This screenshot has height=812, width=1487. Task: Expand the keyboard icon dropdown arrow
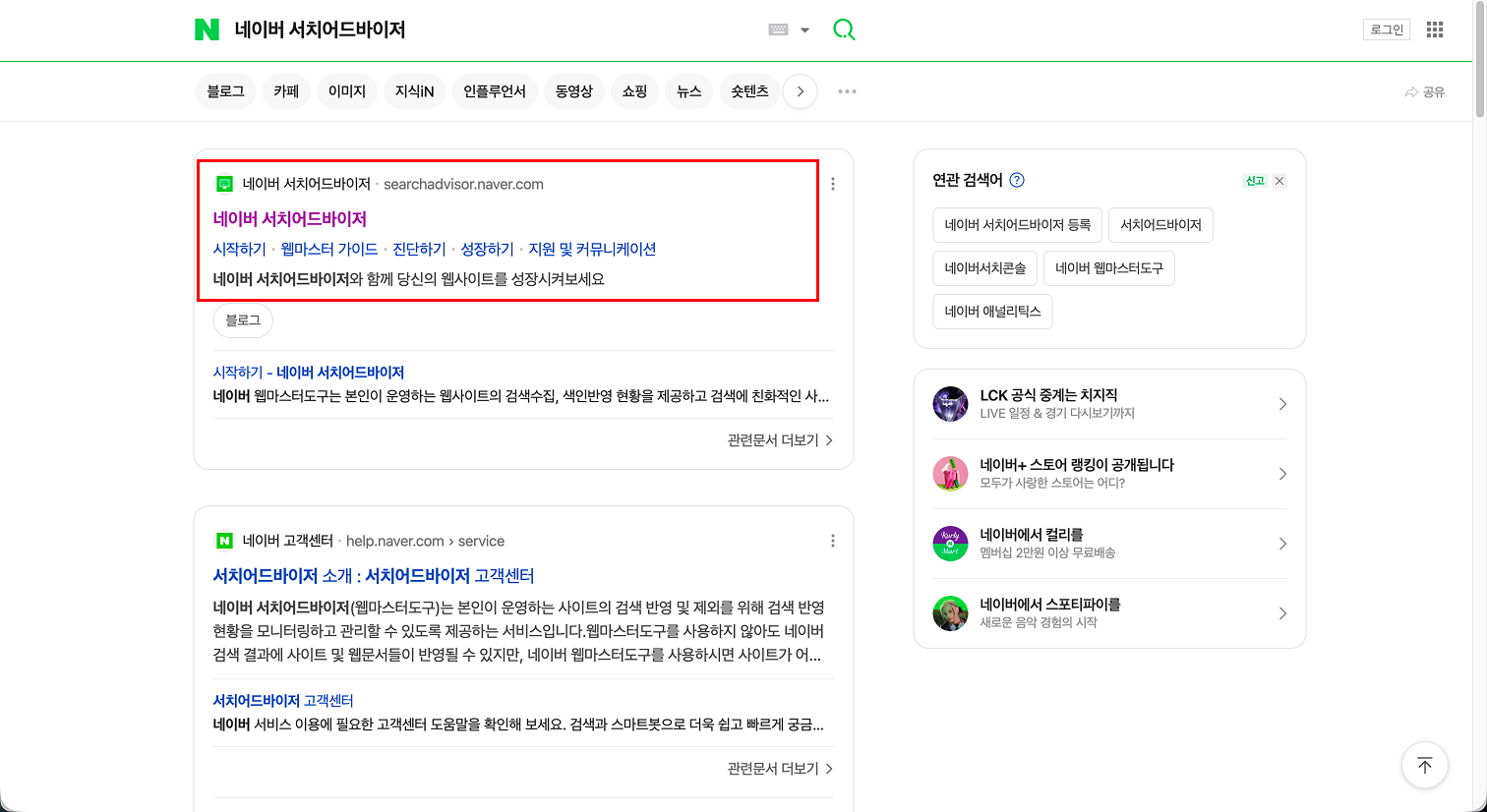(x=804, y=29)
